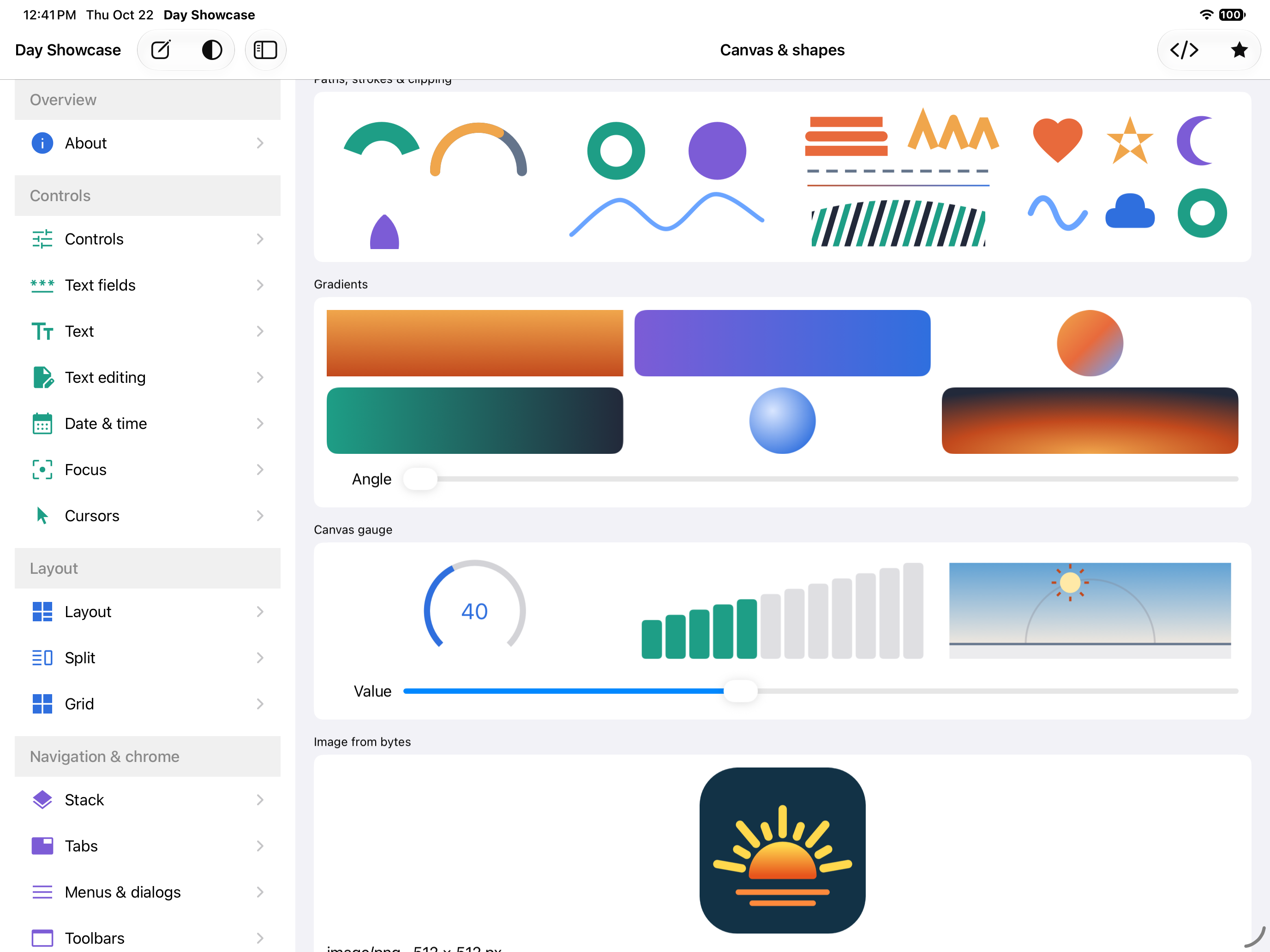Open the source code view icon

(x=1185, y=50)
